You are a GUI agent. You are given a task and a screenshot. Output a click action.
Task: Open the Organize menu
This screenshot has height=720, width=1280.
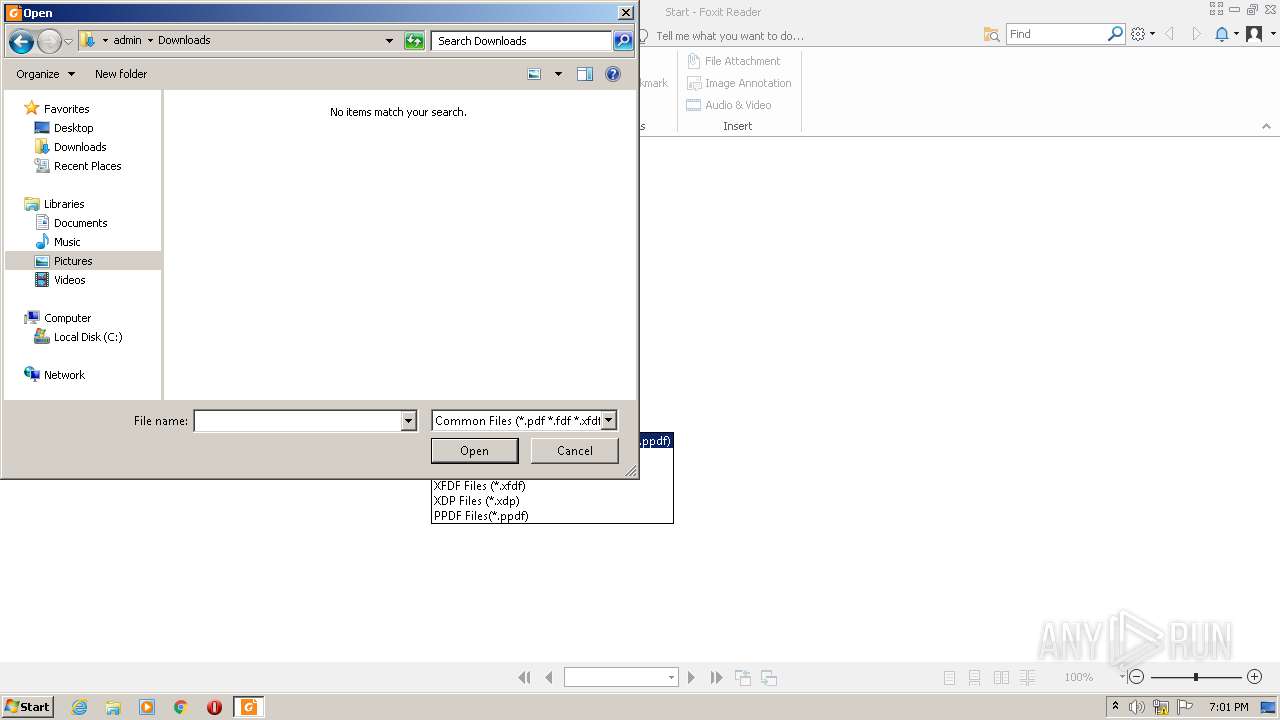click(45, 74)
